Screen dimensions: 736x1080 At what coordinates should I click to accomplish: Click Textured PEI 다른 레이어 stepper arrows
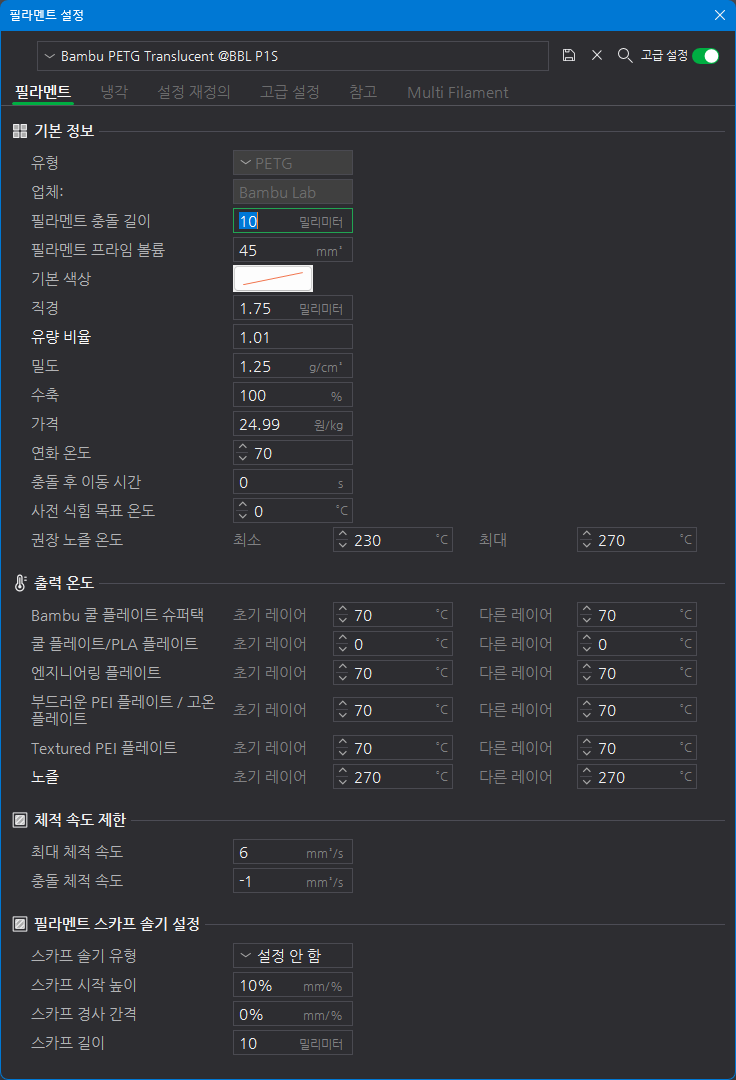[x=587, y=747]
